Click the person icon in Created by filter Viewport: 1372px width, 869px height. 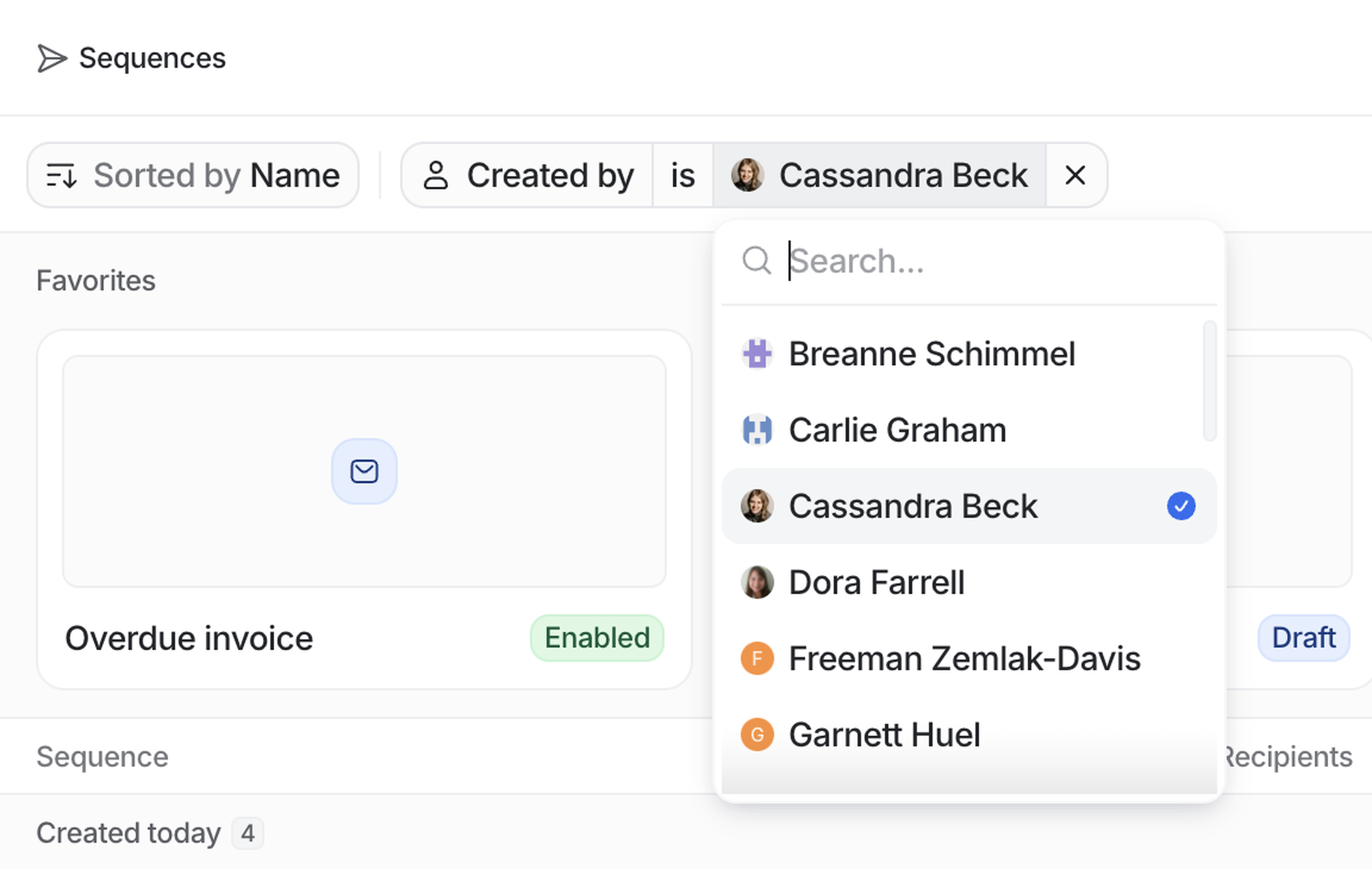pos(436,175)
